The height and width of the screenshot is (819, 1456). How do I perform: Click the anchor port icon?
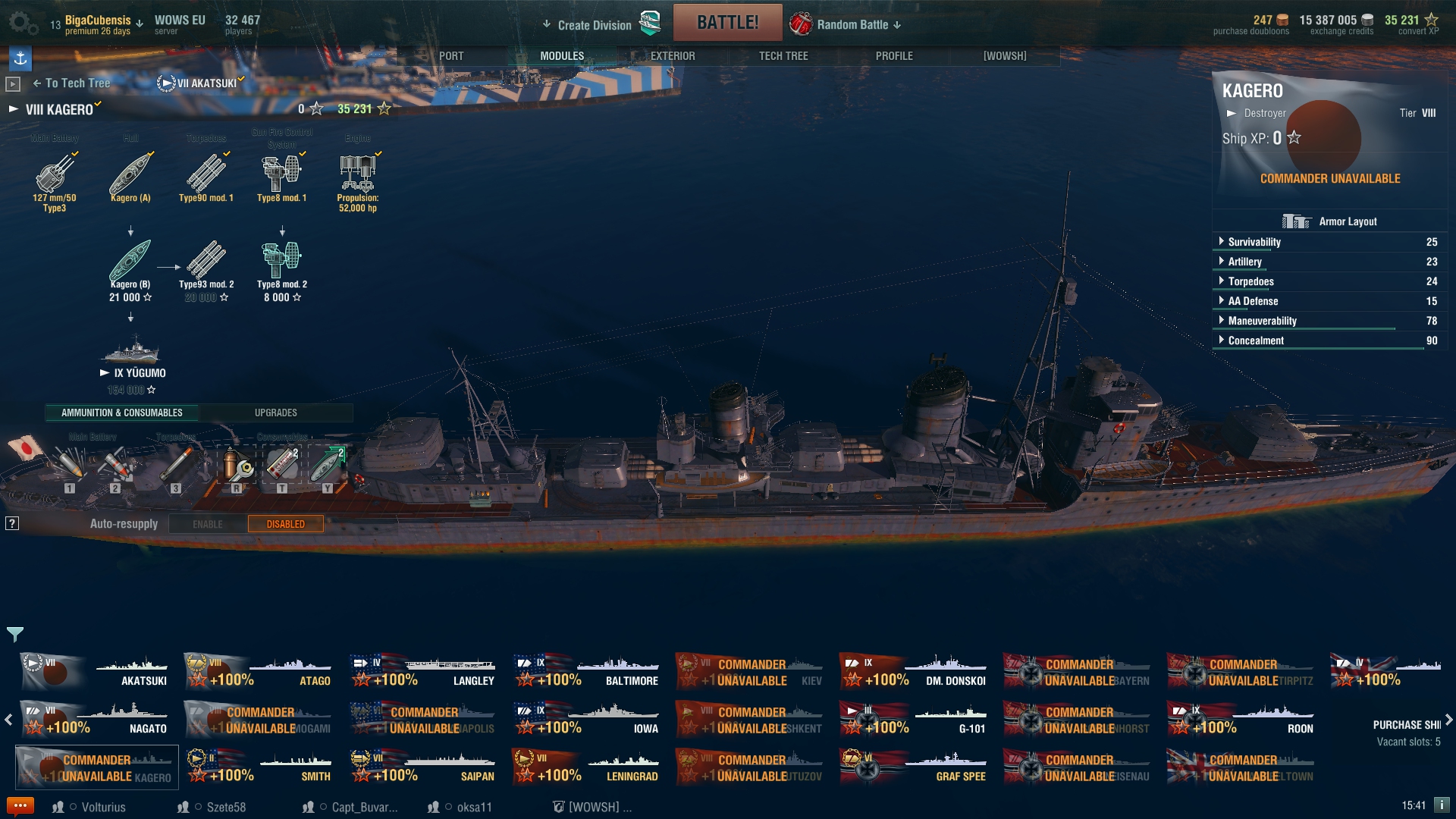[20, 58]
